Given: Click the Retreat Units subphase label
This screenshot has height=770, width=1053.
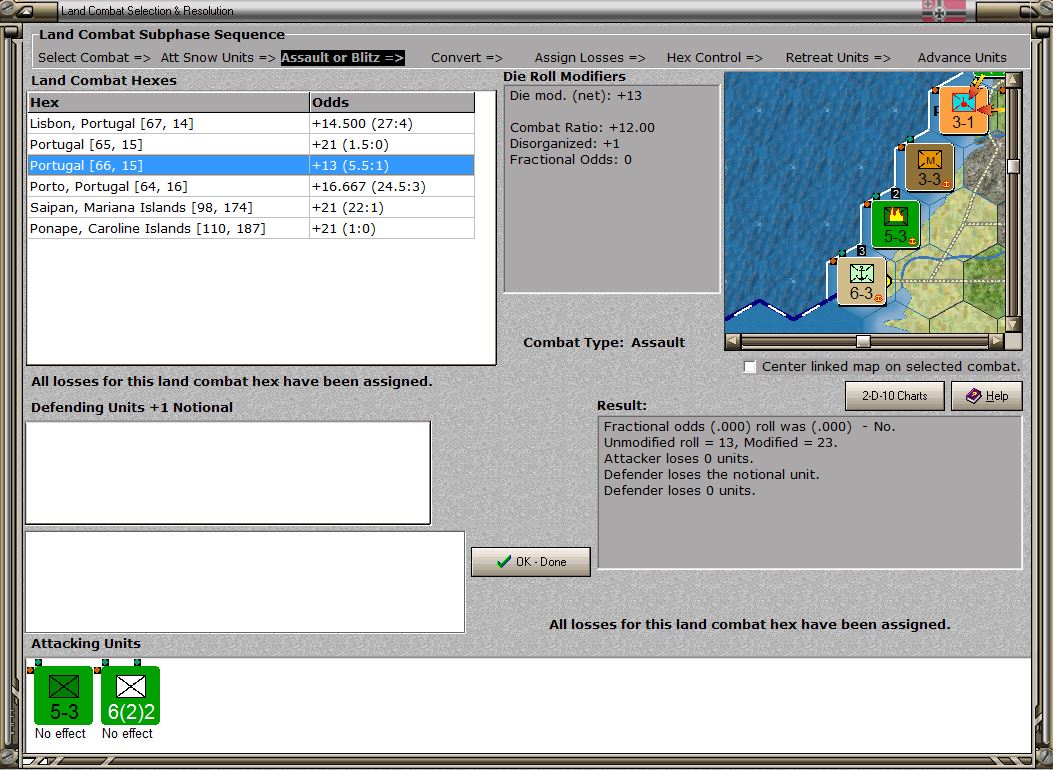Looking at the screenshot, I should pos(838,58).
